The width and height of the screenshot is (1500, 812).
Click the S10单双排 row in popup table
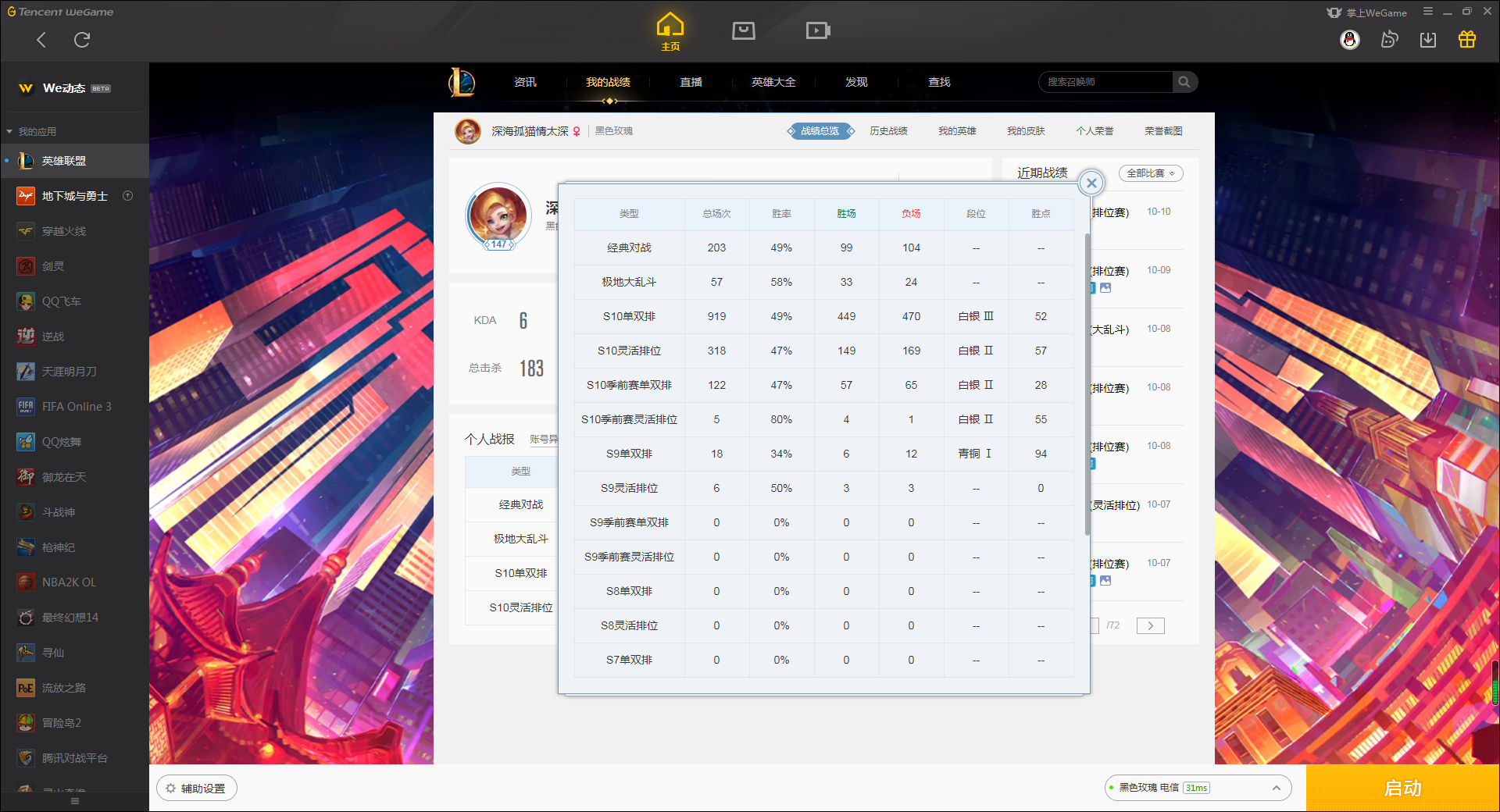point(824,316)
